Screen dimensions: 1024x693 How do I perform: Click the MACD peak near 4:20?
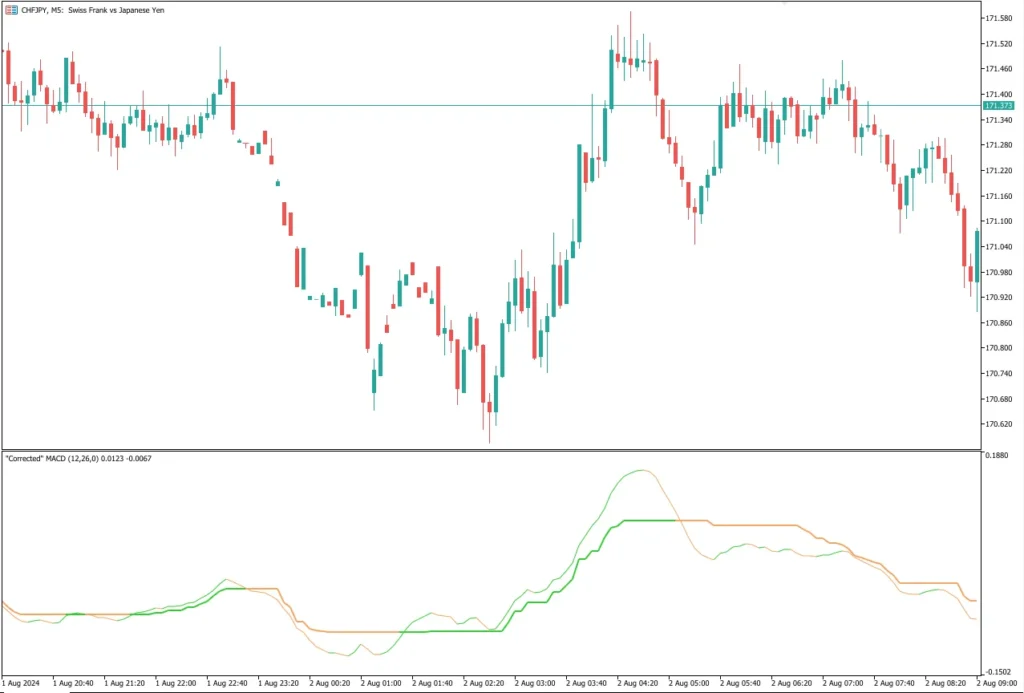point(641,470)
